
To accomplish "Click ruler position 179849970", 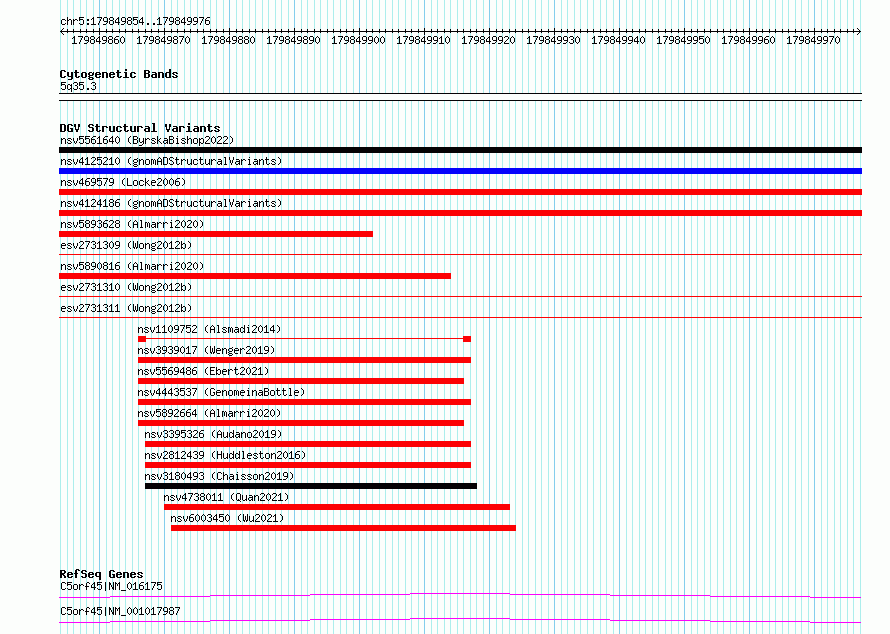I will pos(813,40).
